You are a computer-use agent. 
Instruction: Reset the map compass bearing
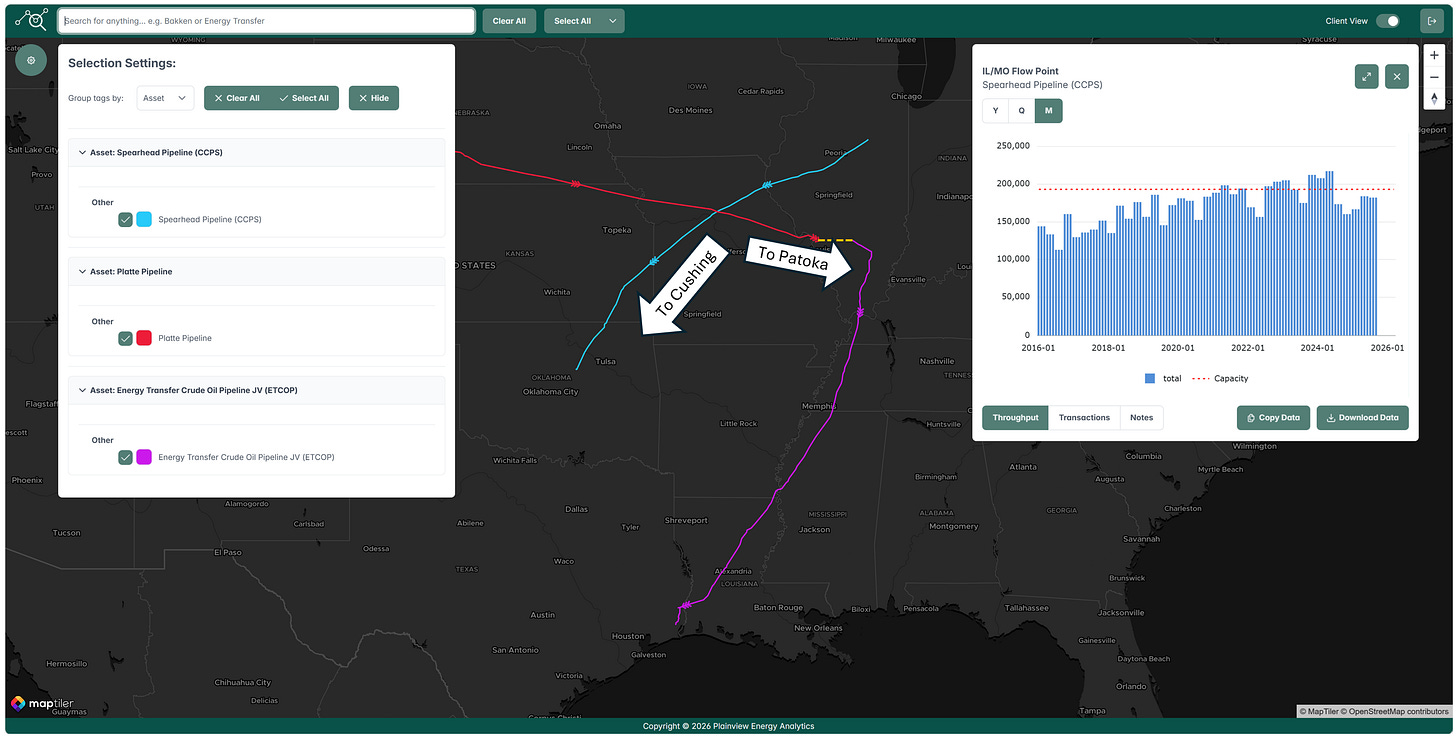point(1434,98)
